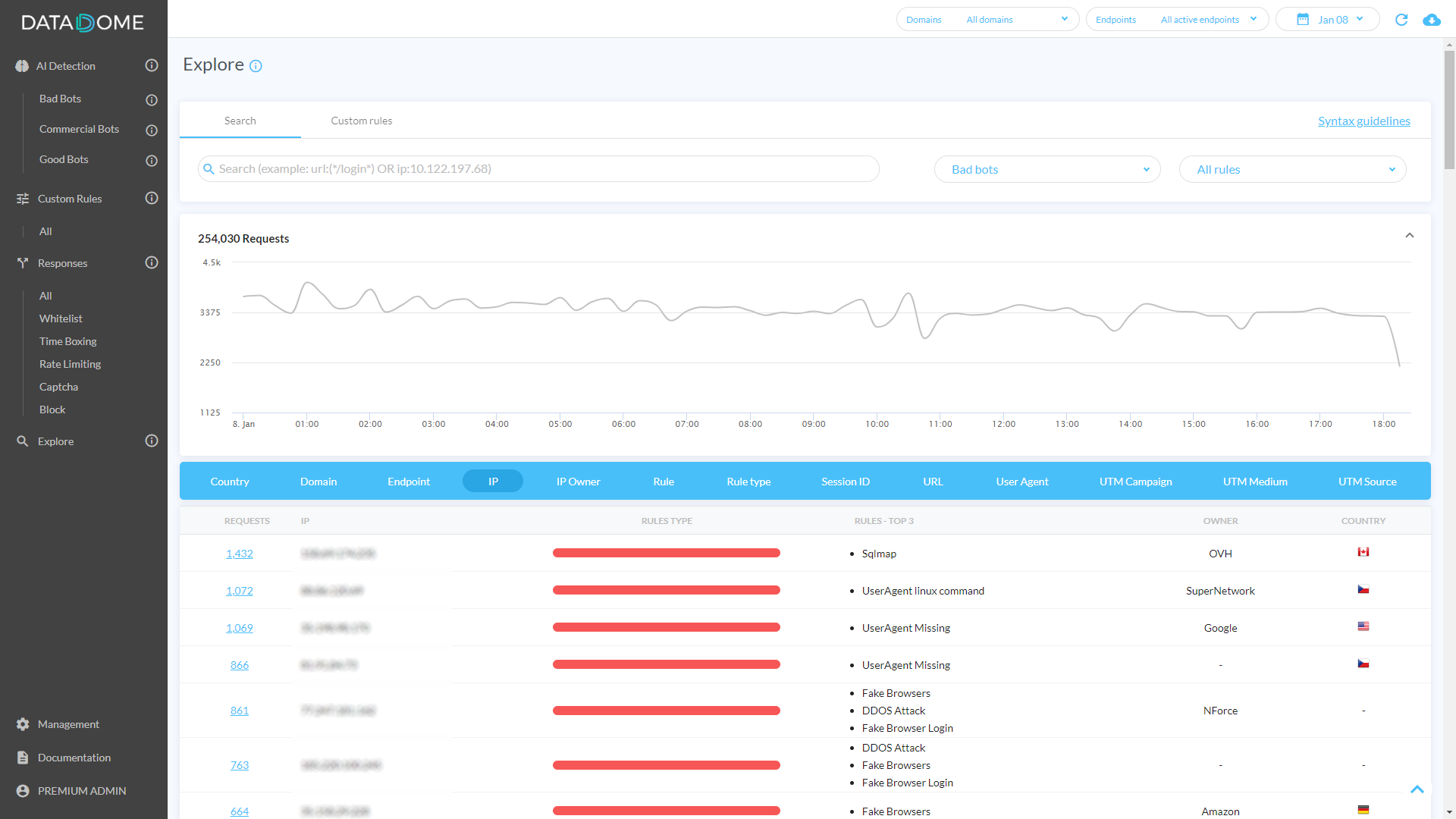This screenshot has height=819, width=1456.
Task: Click the scroll-to-top arrow icon
Action: pyautogui.click(x=1417, y=789)
